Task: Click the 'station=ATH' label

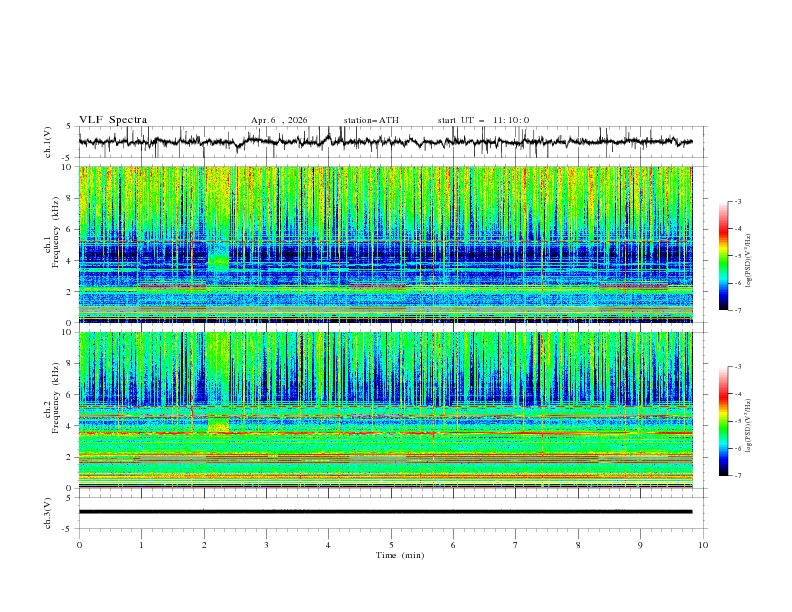Action: click(371, 120)
